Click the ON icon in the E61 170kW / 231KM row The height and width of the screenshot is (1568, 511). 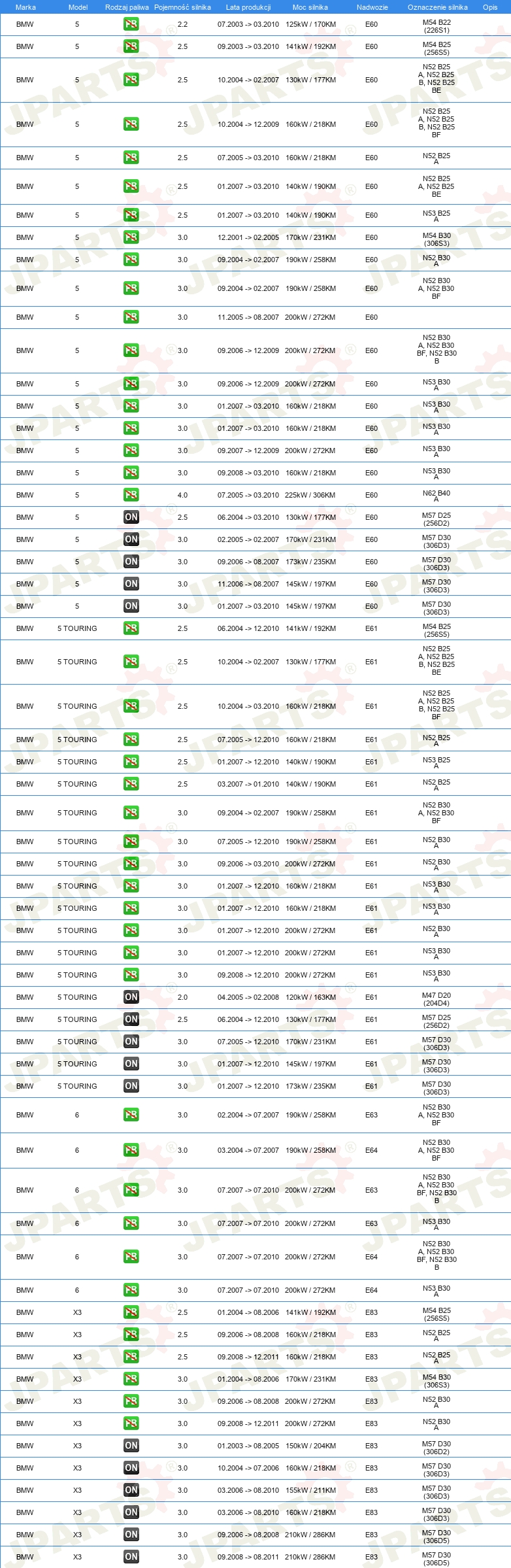point(131,1042)
